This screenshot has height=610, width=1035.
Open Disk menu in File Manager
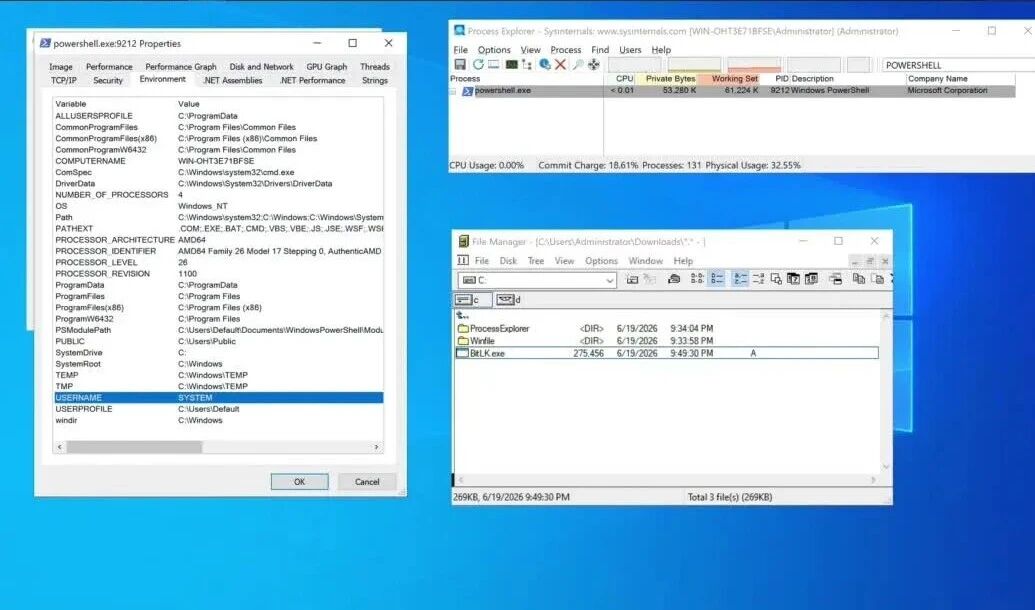click(x=508, y=261)
